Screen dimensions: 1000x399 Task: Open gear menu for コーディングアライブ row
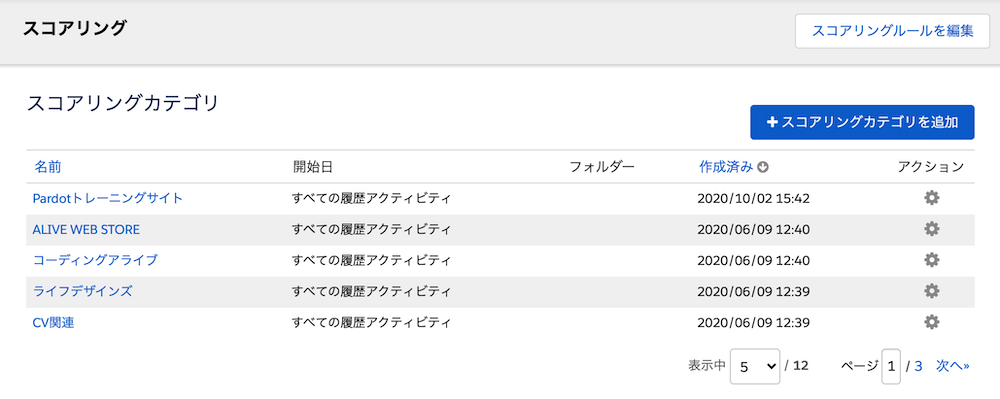pos(932,260)
